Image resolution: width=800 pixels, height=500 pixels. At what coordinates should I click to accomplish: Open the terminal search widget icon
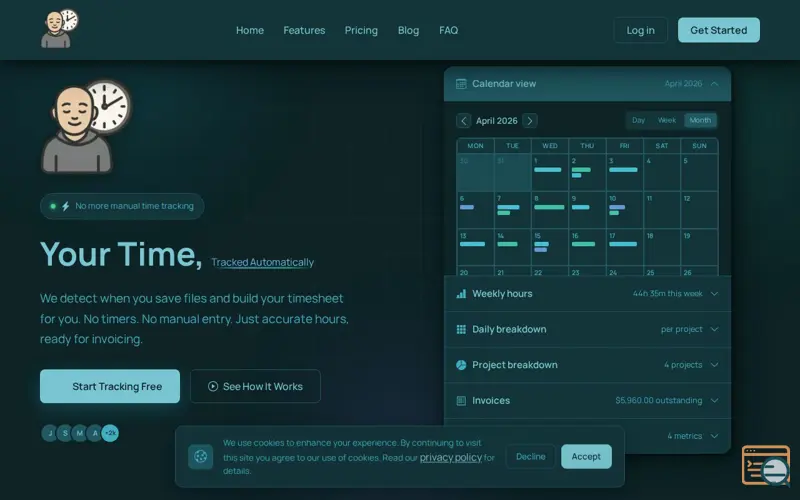click(x=766, y=465)
